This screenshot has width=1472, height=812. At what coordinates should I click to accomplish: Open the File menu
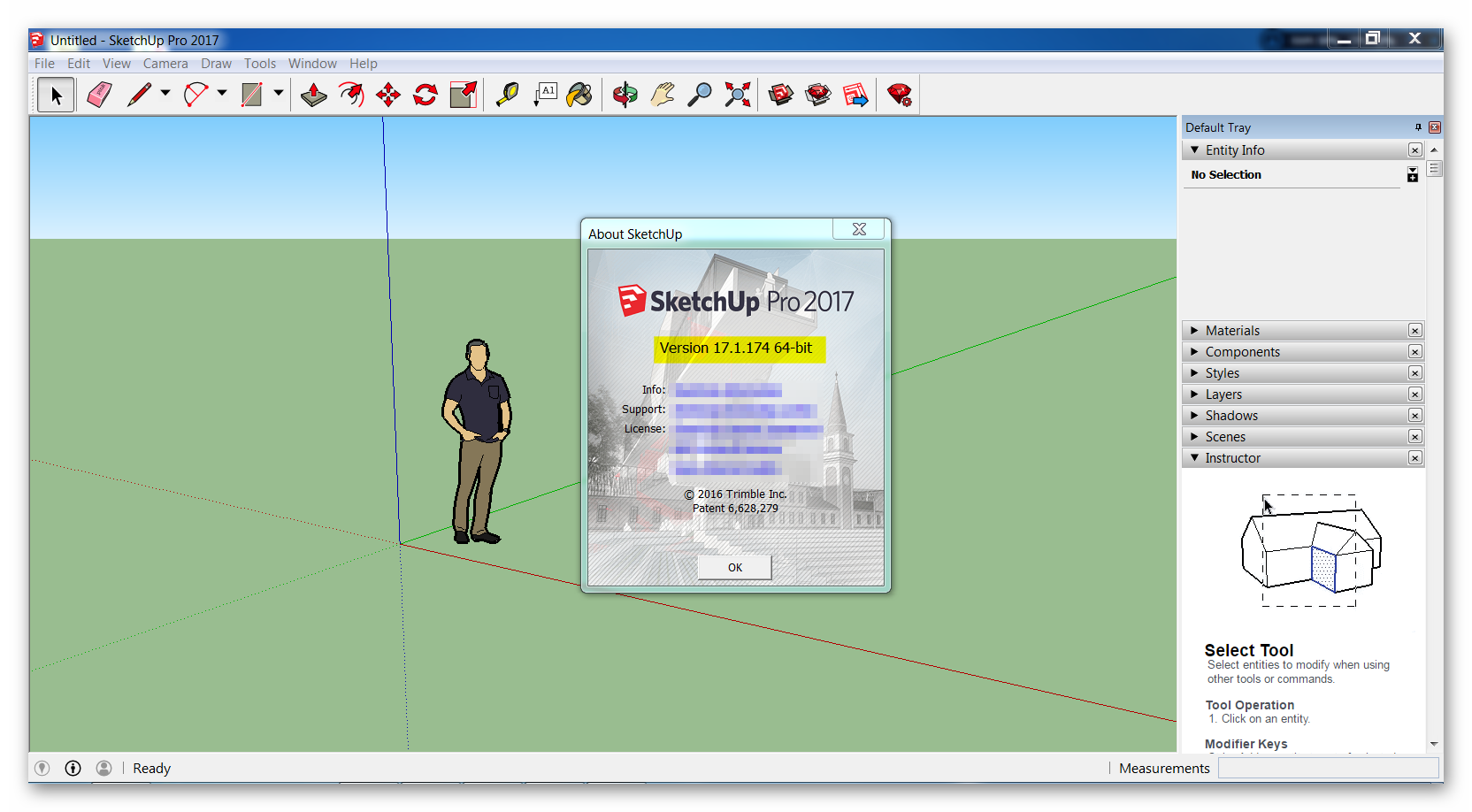[44, 64]
